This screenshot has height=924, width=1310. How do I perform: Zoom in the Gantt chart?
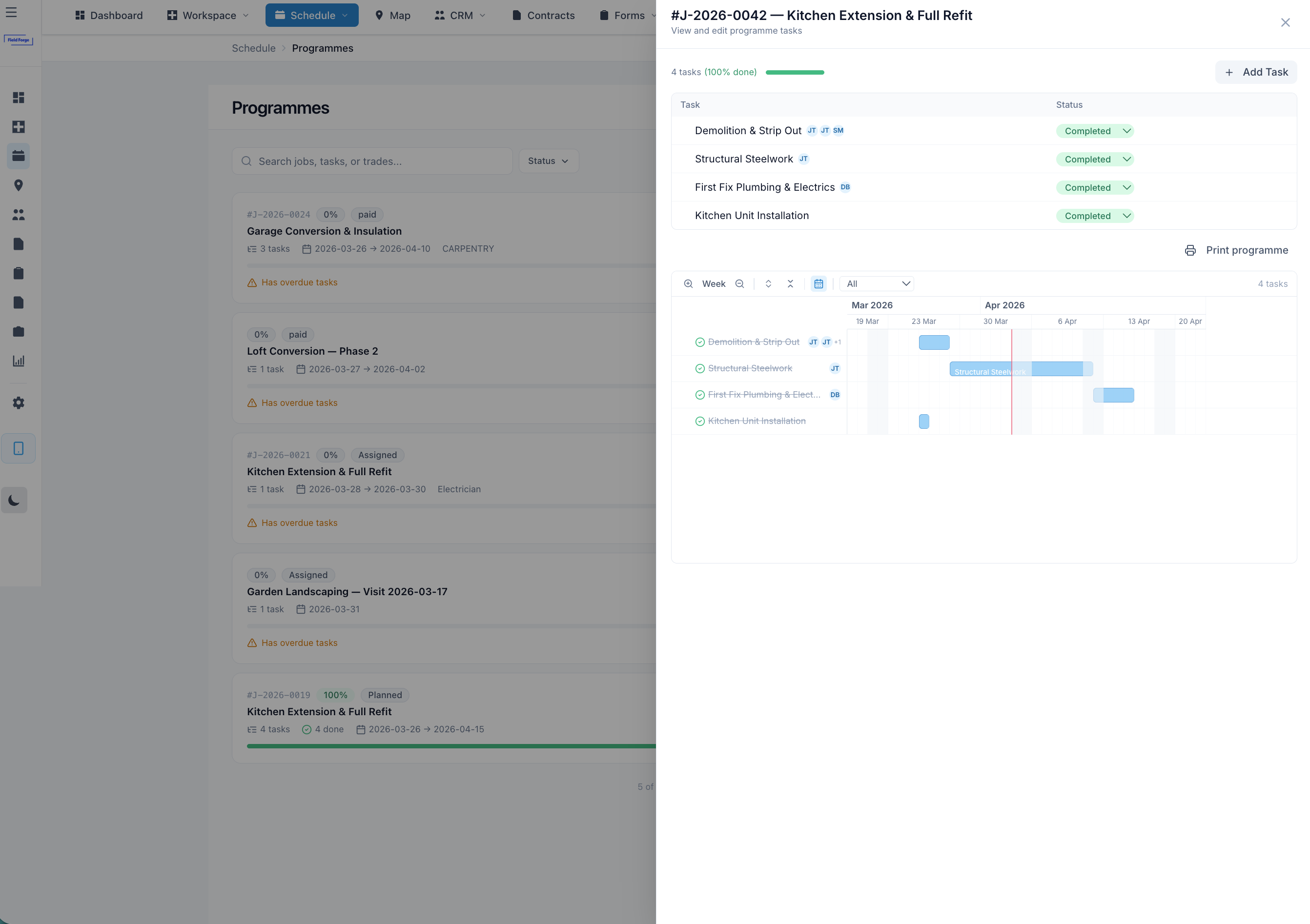[689, 283]
